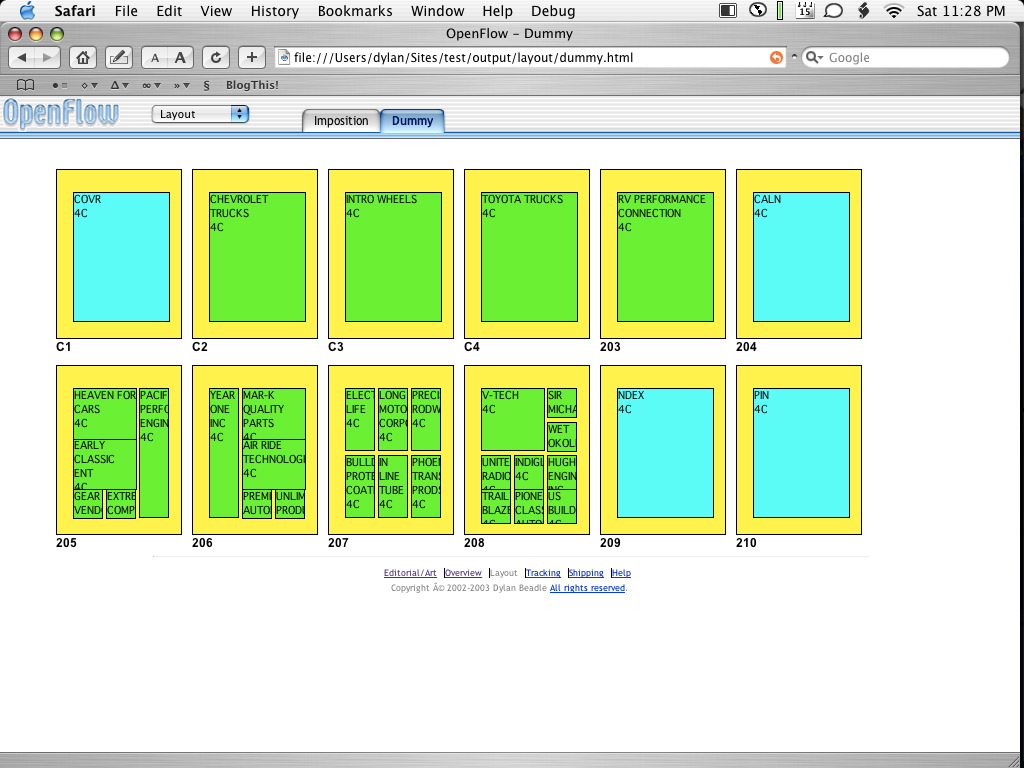This screenshot has width=1024, height=768.
Task: Click the plus Add Bookmark button
Action: coord(251,57)
